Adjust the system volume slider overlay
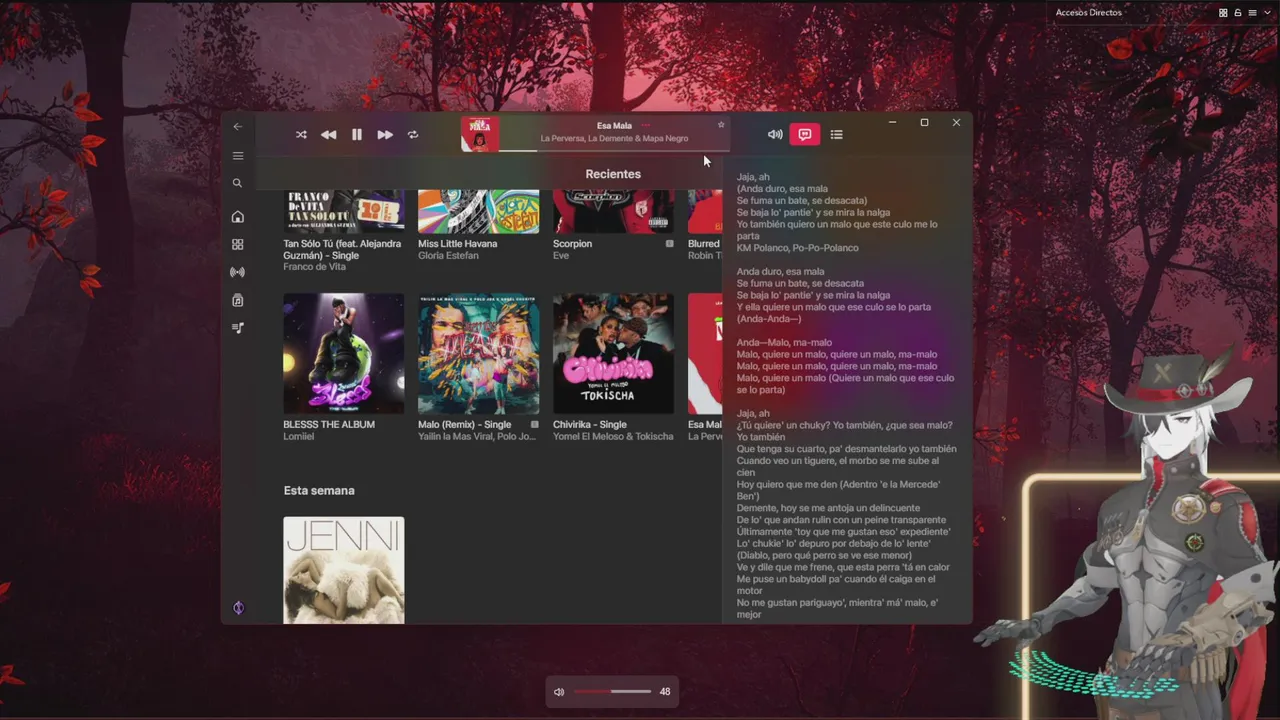 (612, 692)
